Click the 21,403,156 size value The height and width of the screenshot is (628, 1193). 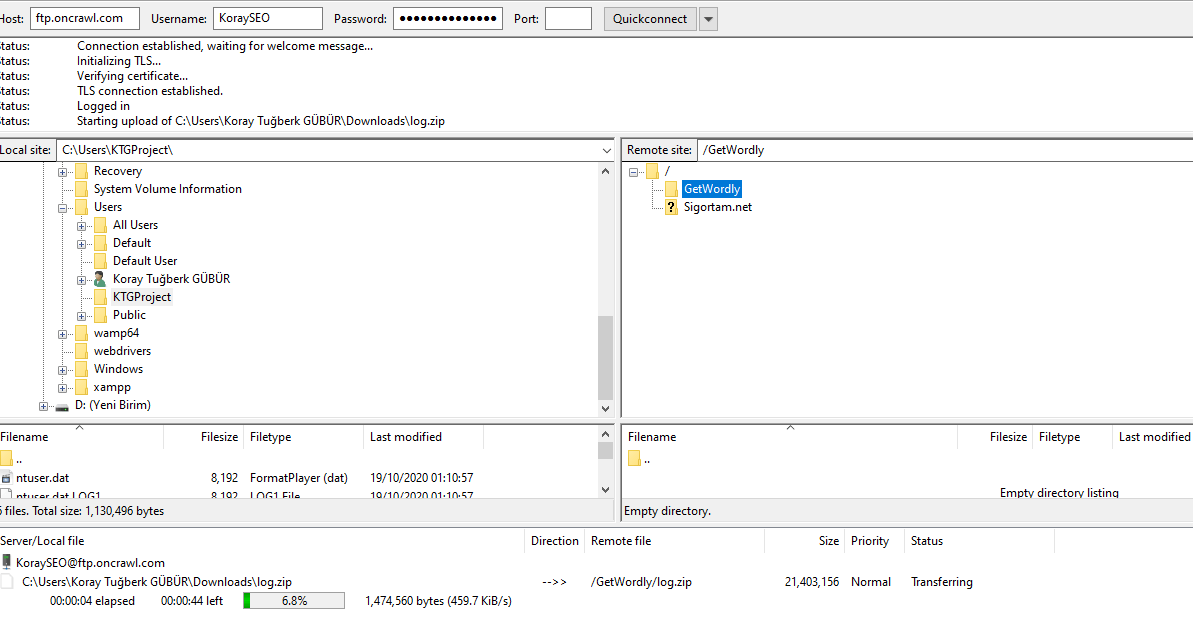click(812, 582)
